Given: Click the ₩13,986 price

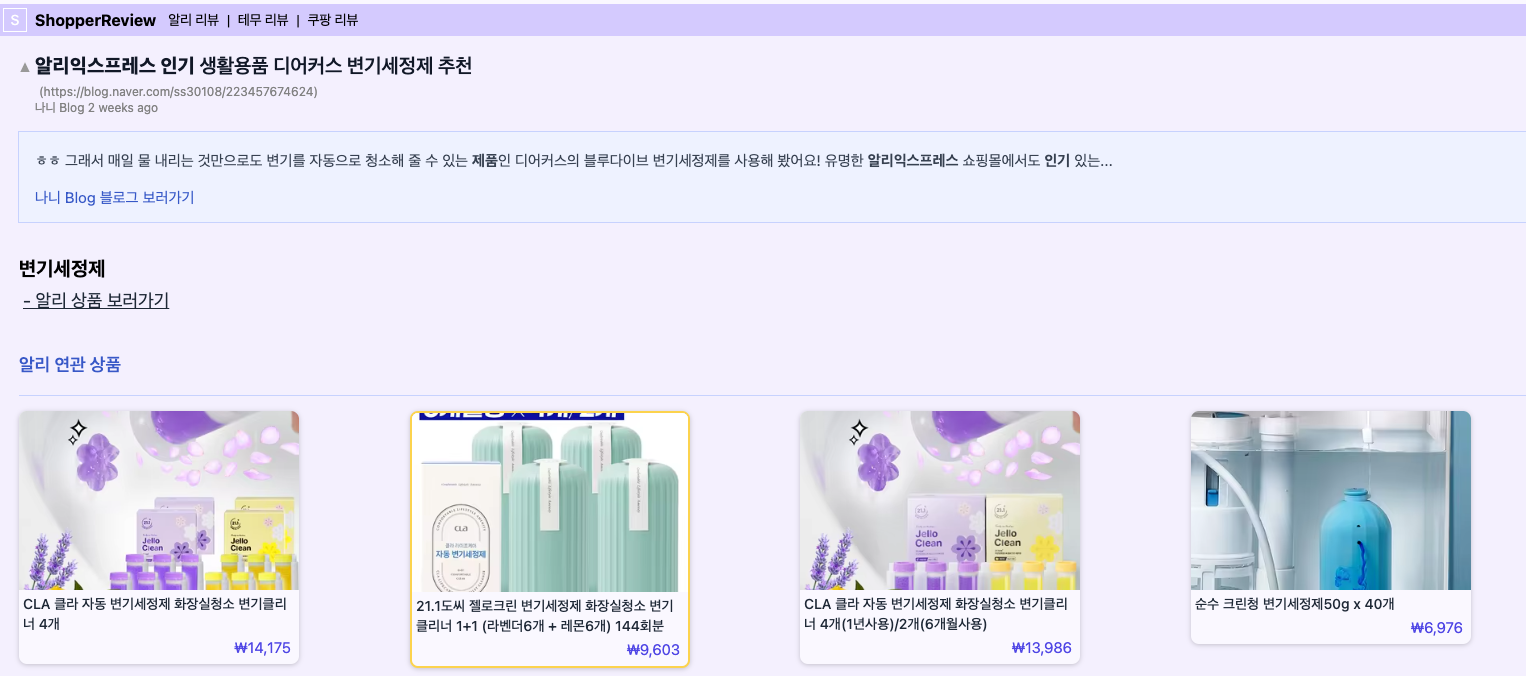Looking at the screenshot, I should coord(1042,648).
